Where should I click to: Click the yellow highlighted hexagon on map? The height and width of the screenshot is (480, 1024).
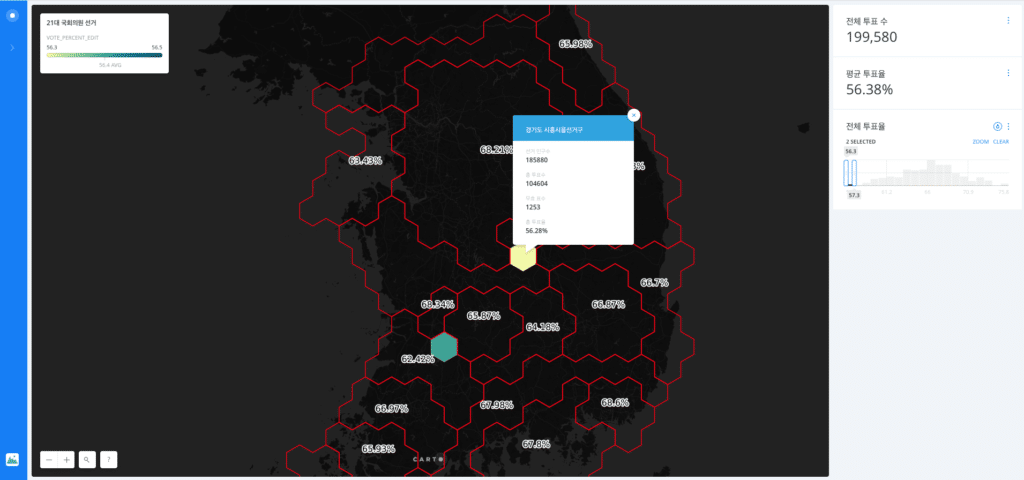(x=523, y=257)
